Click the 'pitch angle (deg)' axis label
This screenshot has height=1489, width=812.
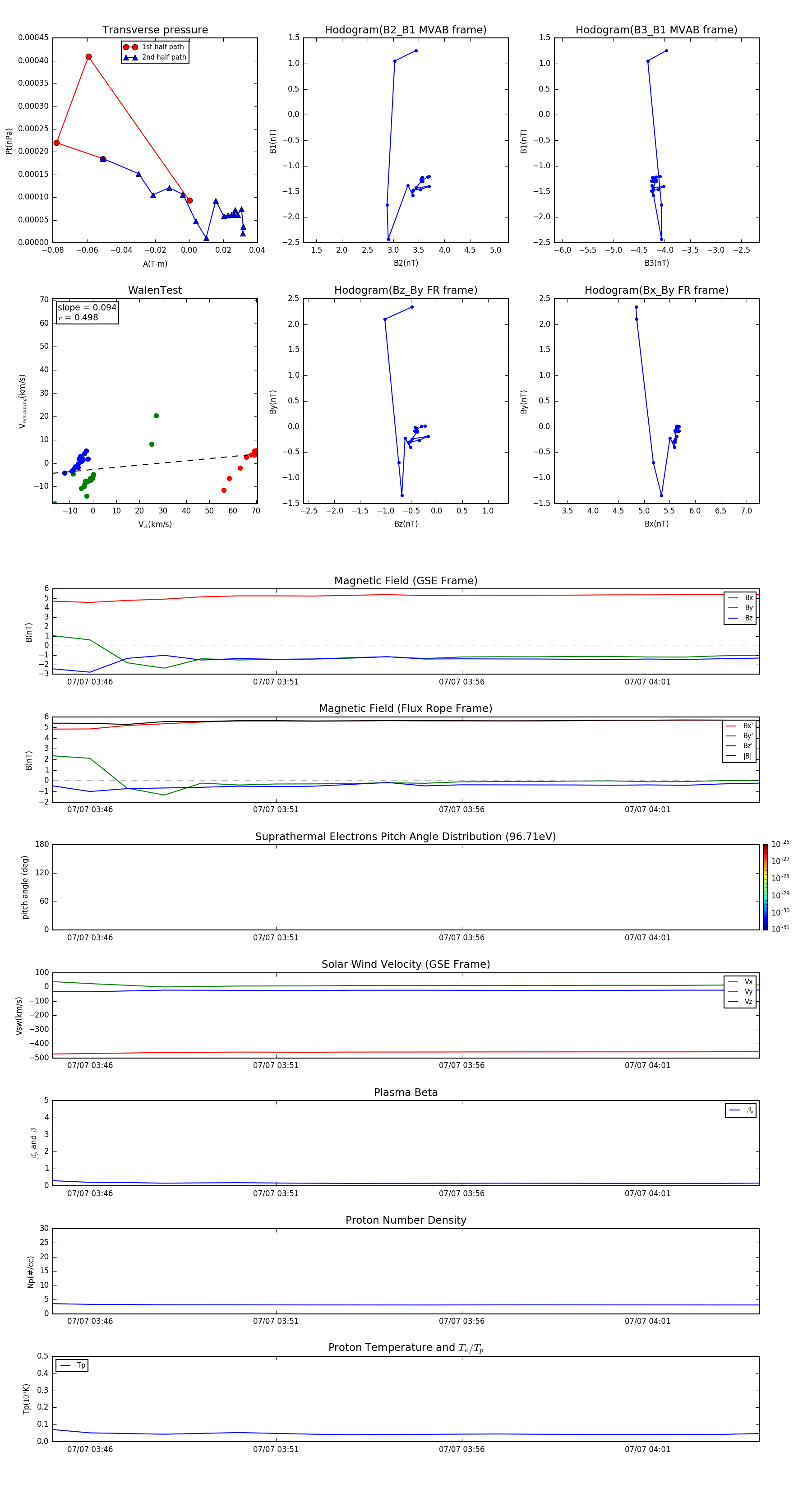[x=25, y=887]
